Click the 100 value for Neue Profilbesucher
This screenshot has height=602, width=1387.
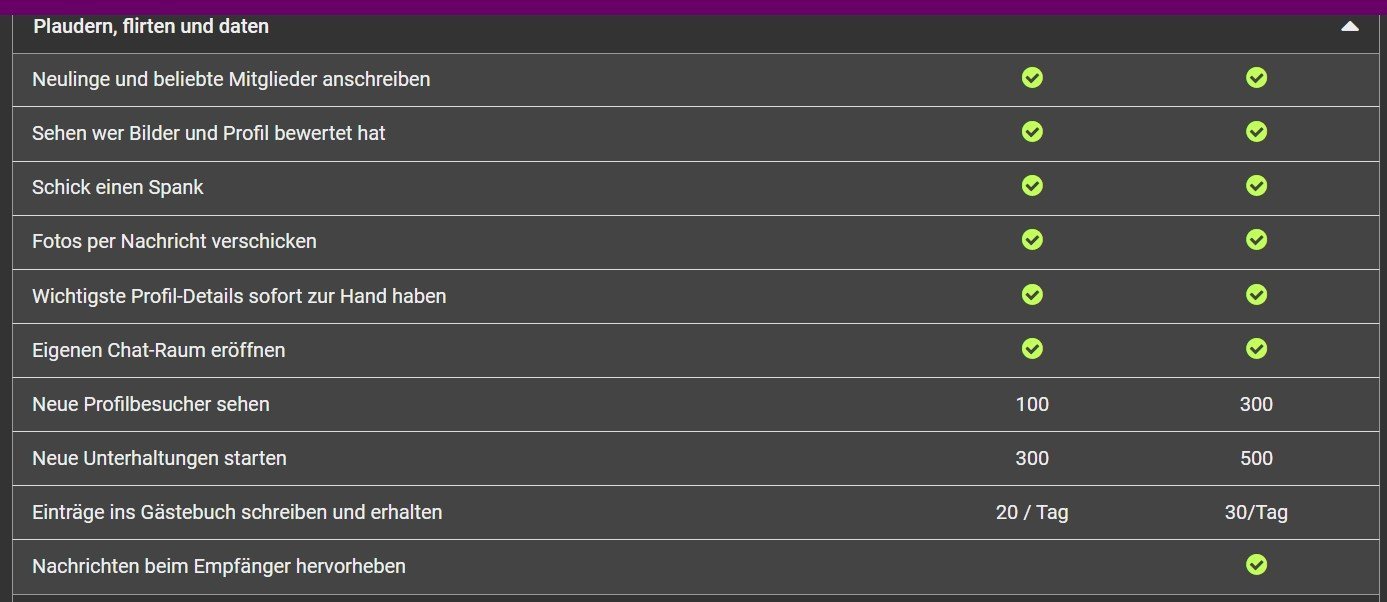(1032, 404)
